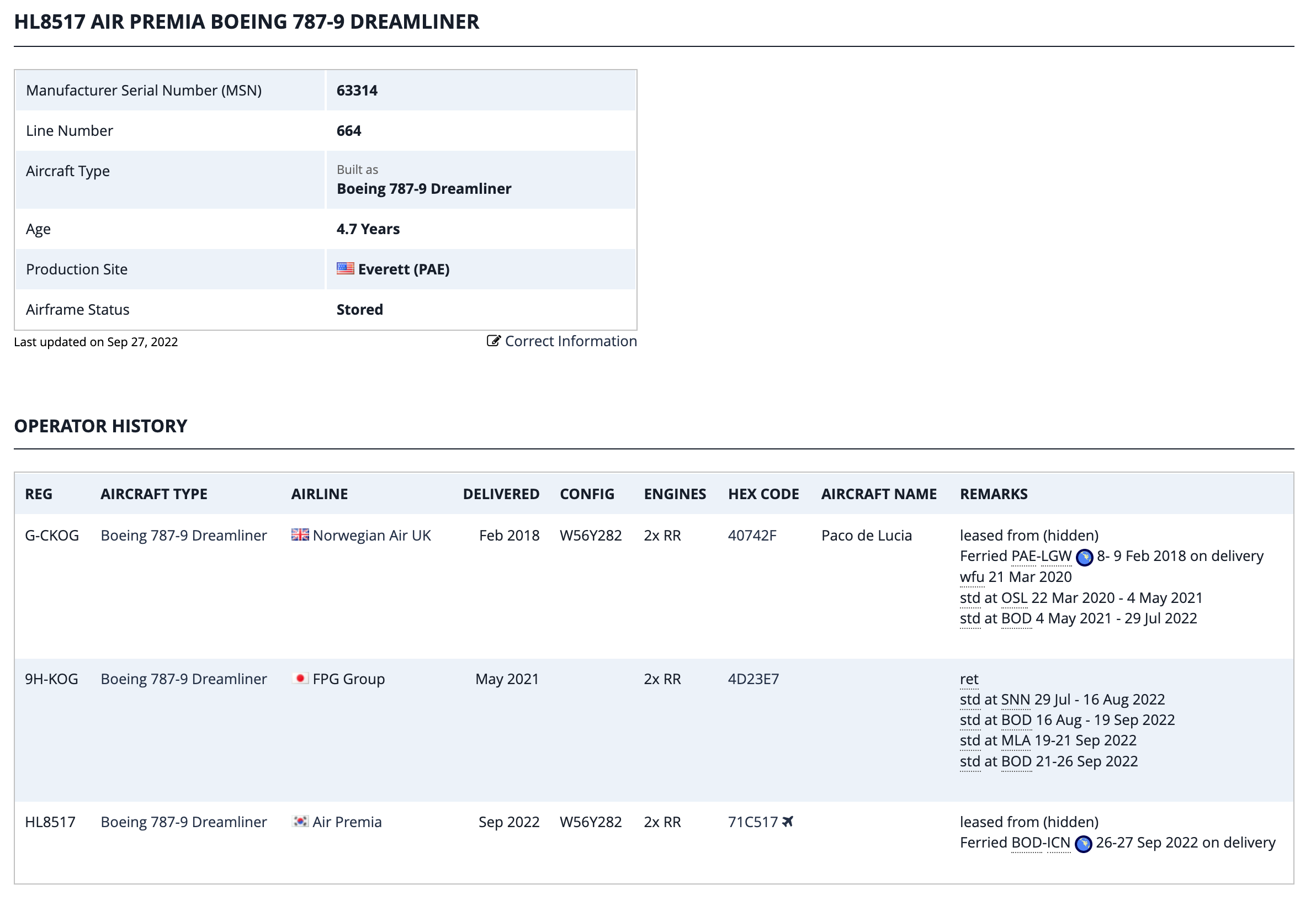Click Boeing 787-9 Dreamliner in G-CKOG row

pyautogui.click(x=183, y=535)
